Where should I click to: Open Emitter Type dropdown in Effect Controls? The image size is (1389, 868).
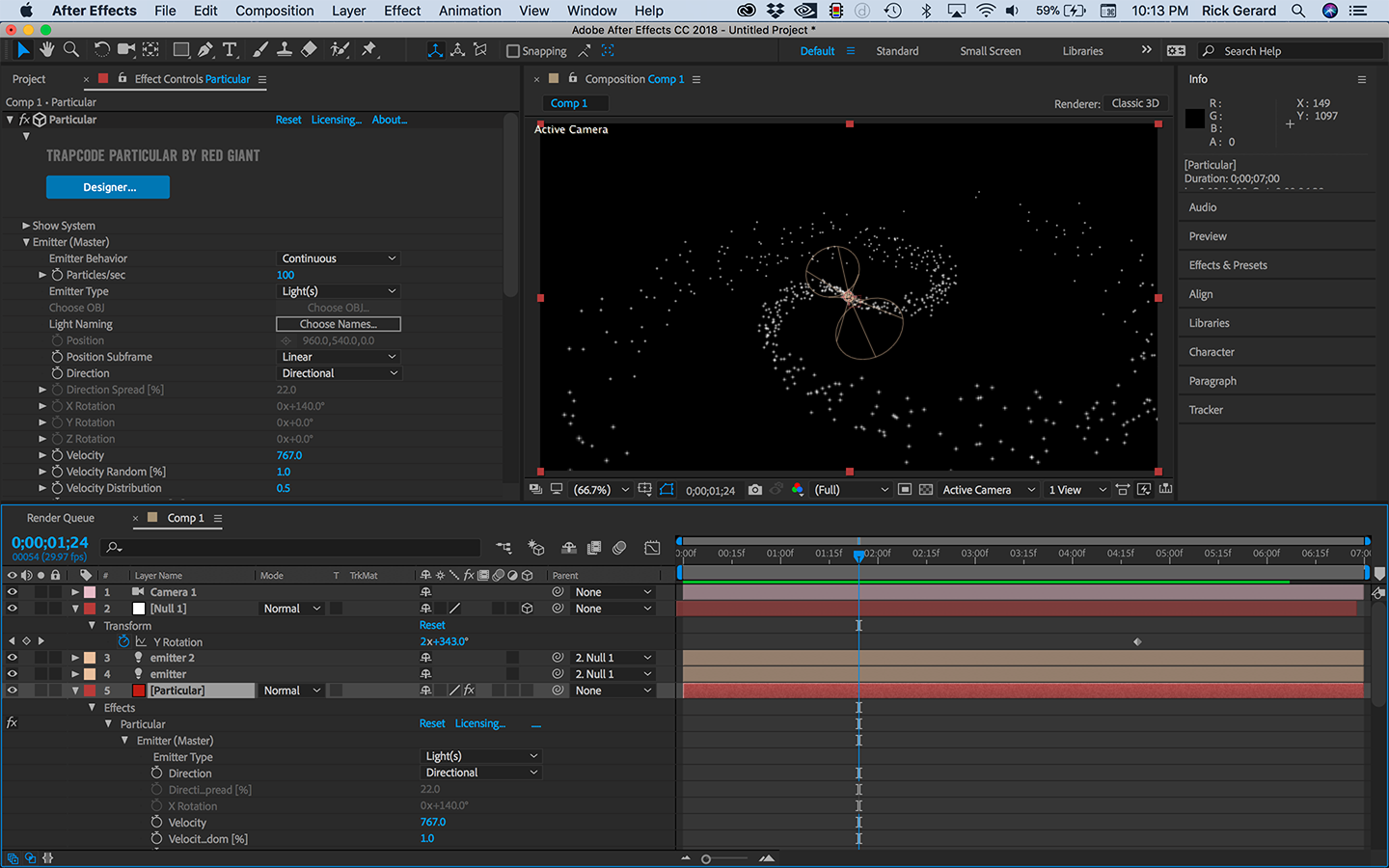click(339, 291)
